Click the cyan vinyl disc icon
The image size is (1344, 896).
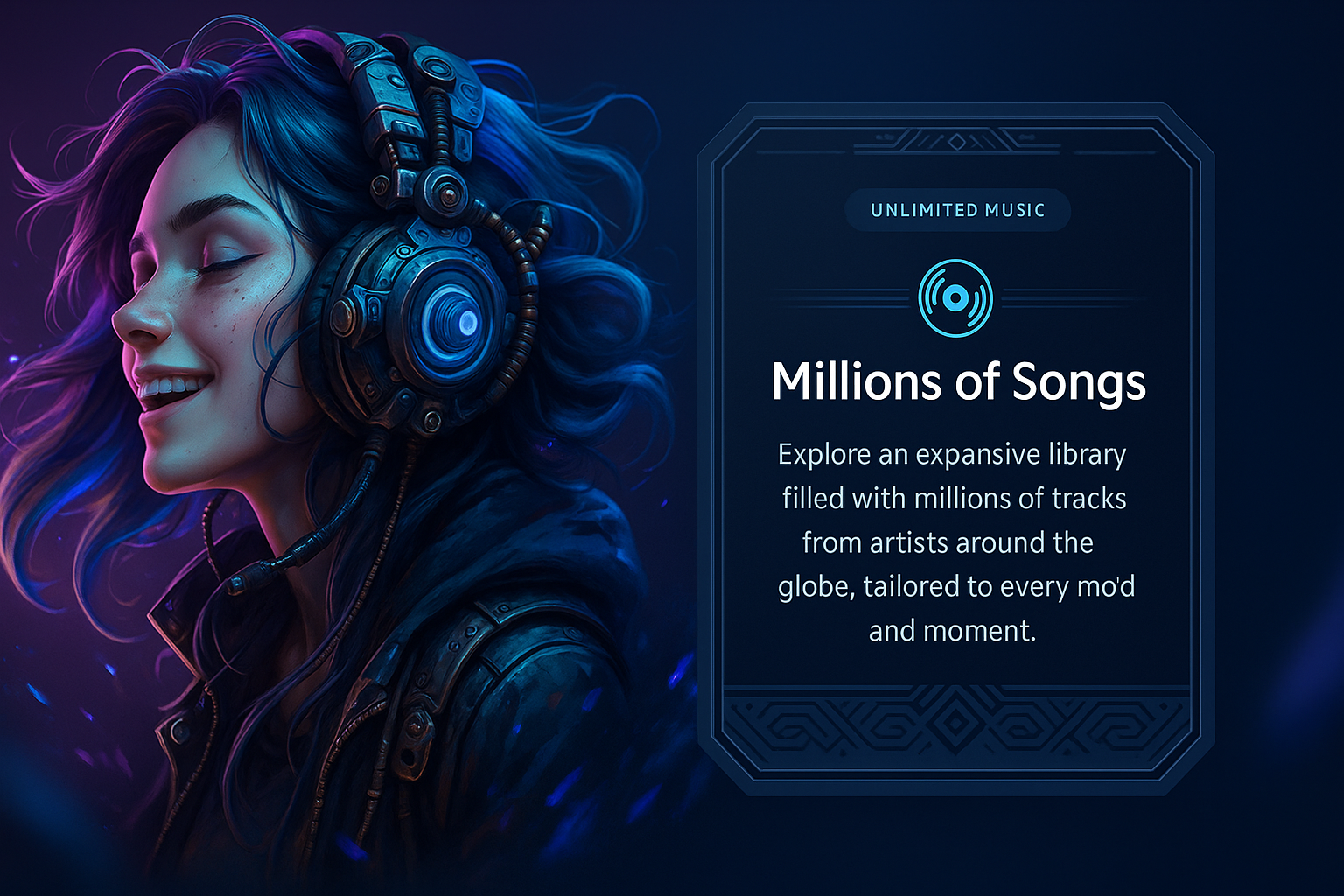955,298
